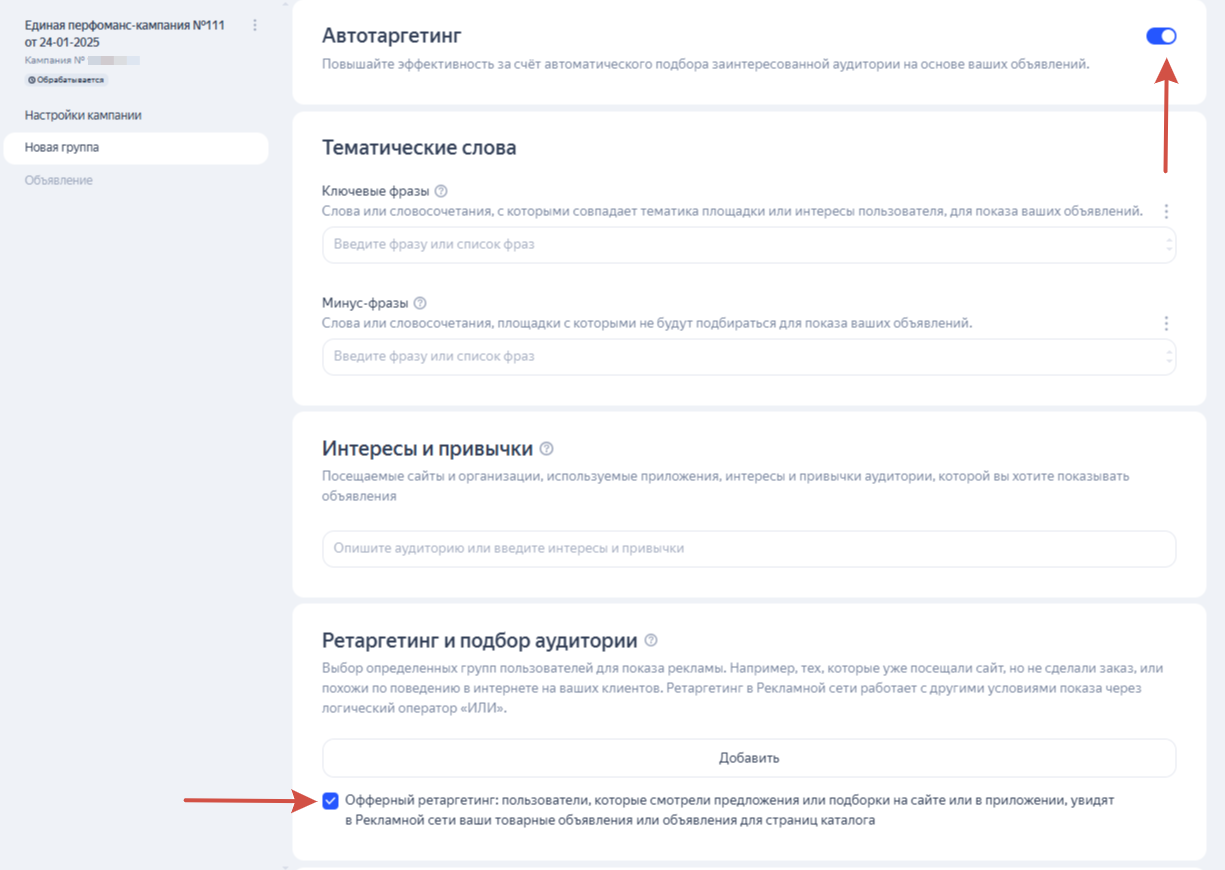Disable the Автотаргетинг toggle switch
The image size is (1225, 870).
[1161, 36]
